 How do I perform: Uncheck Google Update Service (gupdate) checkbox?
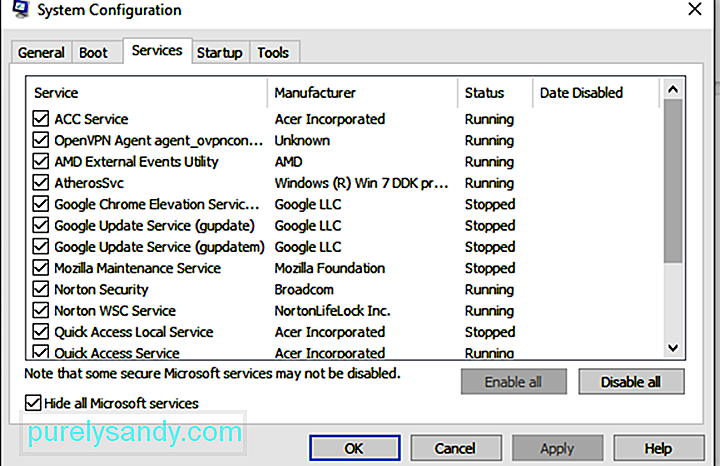[41, 225]
